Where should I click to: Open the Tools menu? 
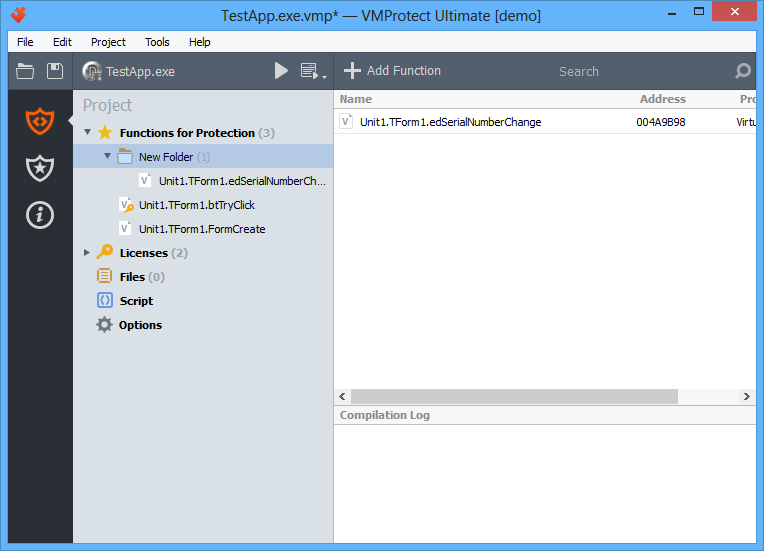(x=157, y=42)
